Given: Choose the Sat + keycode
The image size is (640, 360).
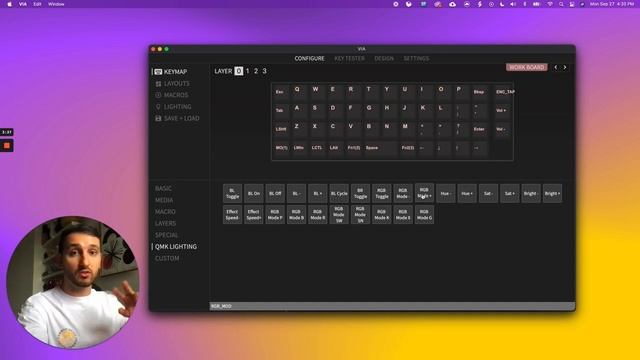Looking at the screenshot, I should click(509, 193).
